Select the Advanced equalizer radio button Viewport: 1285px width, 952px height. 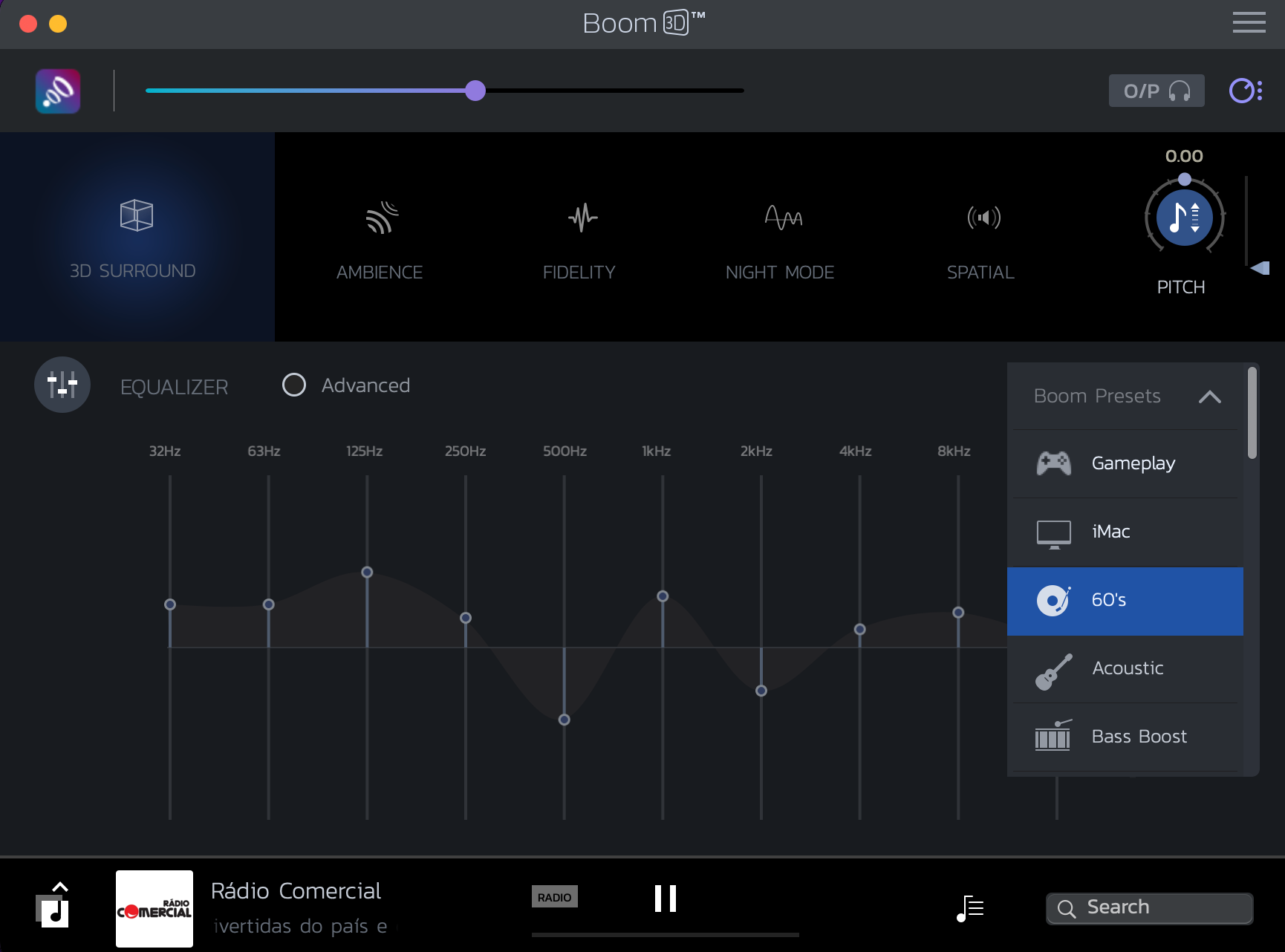pos(294,385)
